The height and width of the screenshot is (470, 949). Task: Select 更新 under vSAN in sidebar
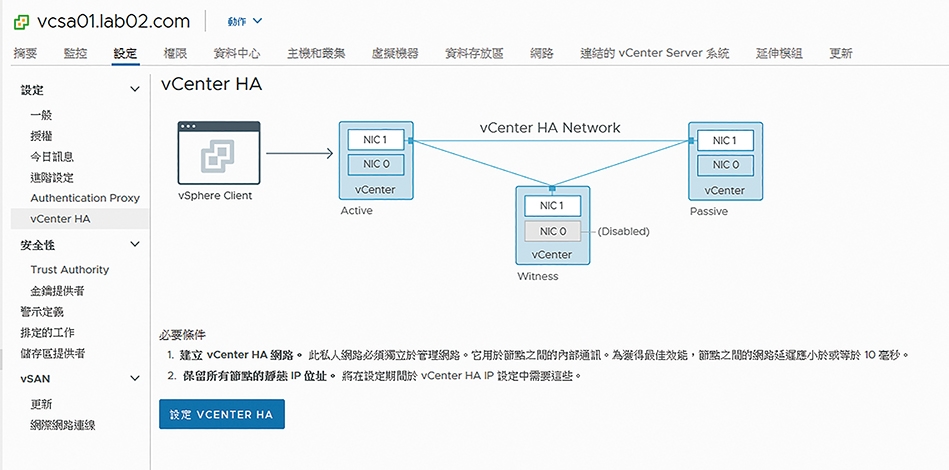(x=41, y=404)
